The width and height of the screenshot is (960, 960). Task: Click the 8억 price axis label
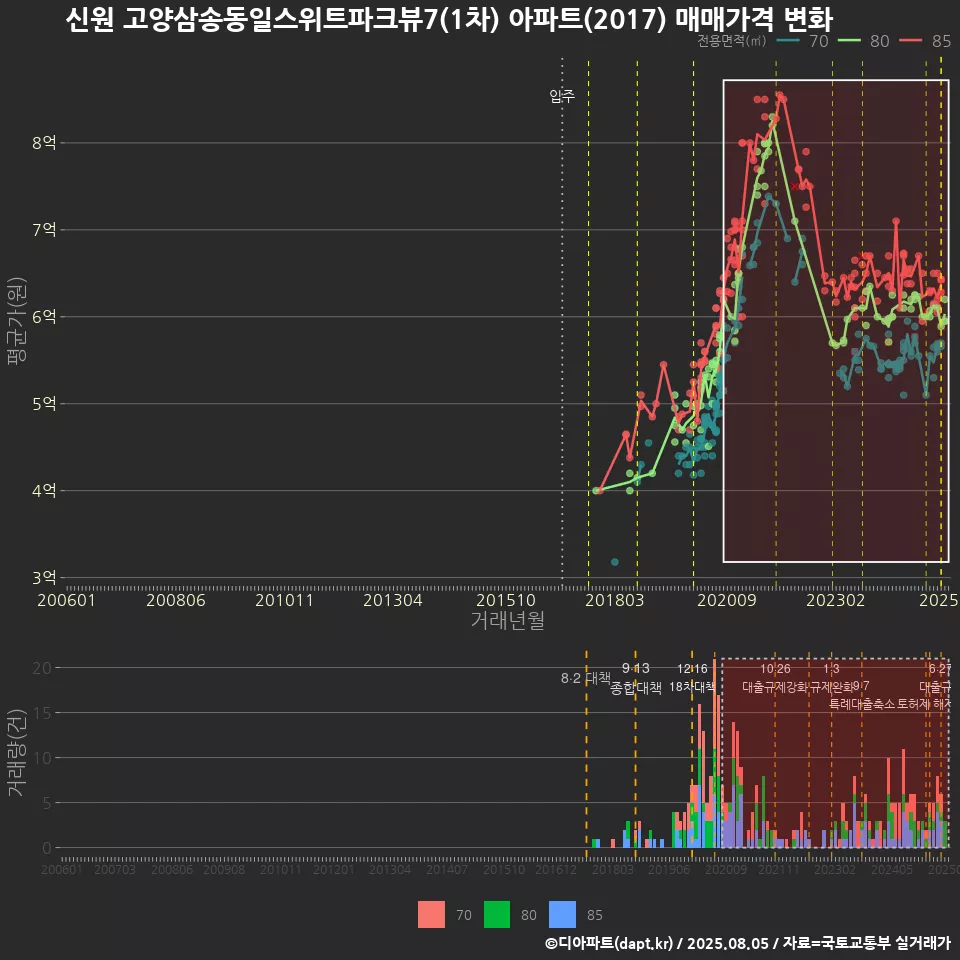tap(44, 143)
